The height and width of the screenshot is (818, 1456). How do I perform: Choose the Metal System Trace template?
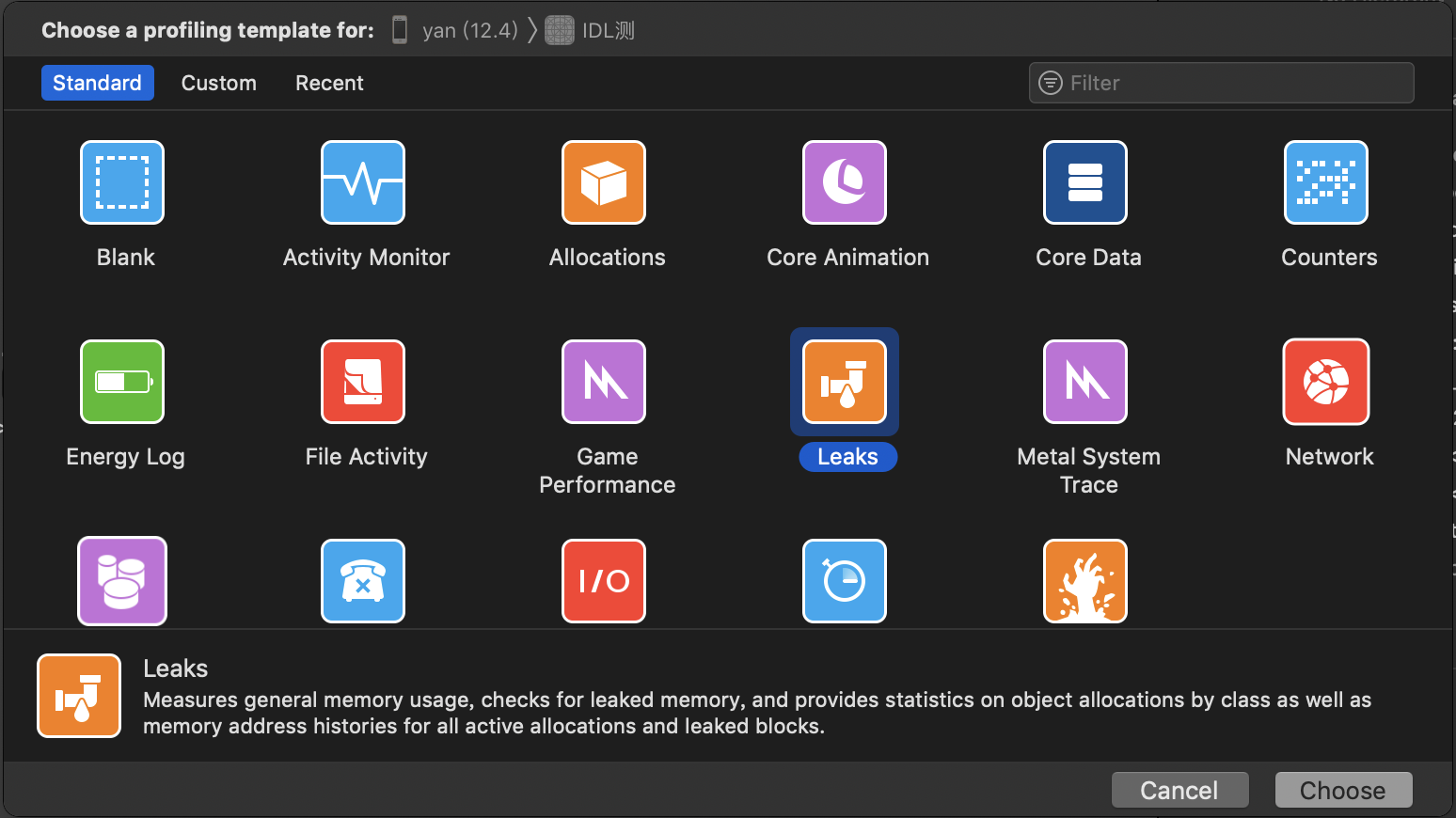pyautogui.click(x=1085, y=382)
